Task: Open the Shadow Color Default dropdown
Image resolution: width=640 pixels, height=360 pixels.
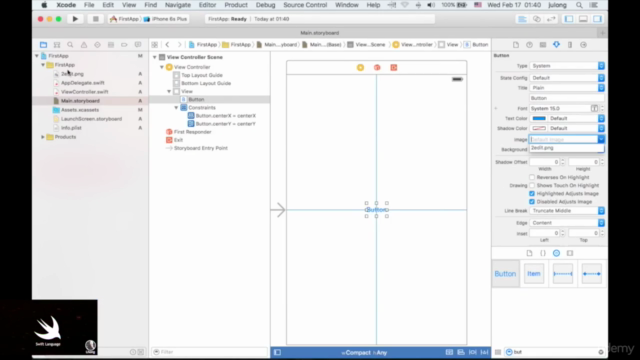Action: pyautogui.click(x=576, y=128)
